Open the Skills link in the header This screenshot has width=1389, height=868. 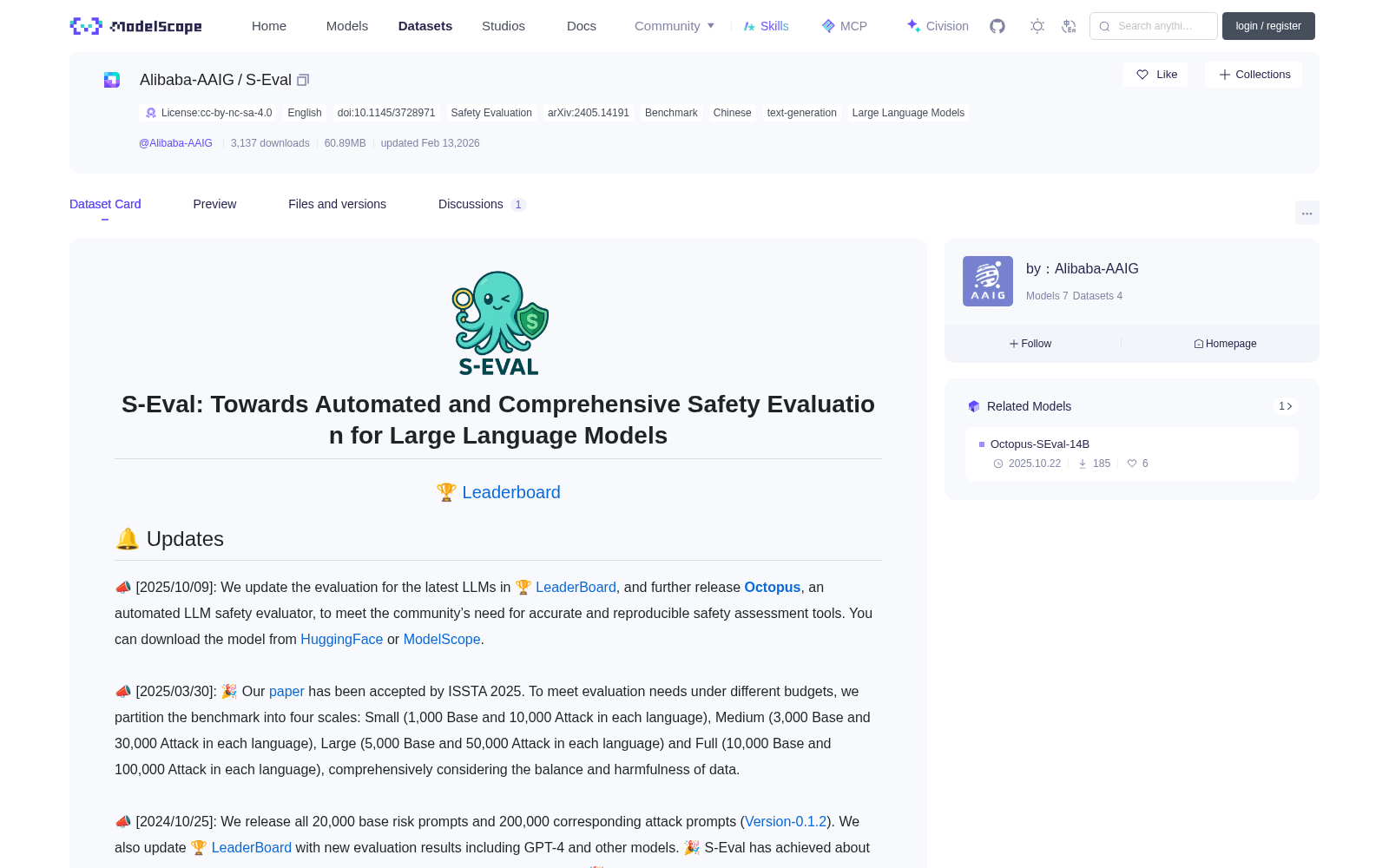[766, 26]
